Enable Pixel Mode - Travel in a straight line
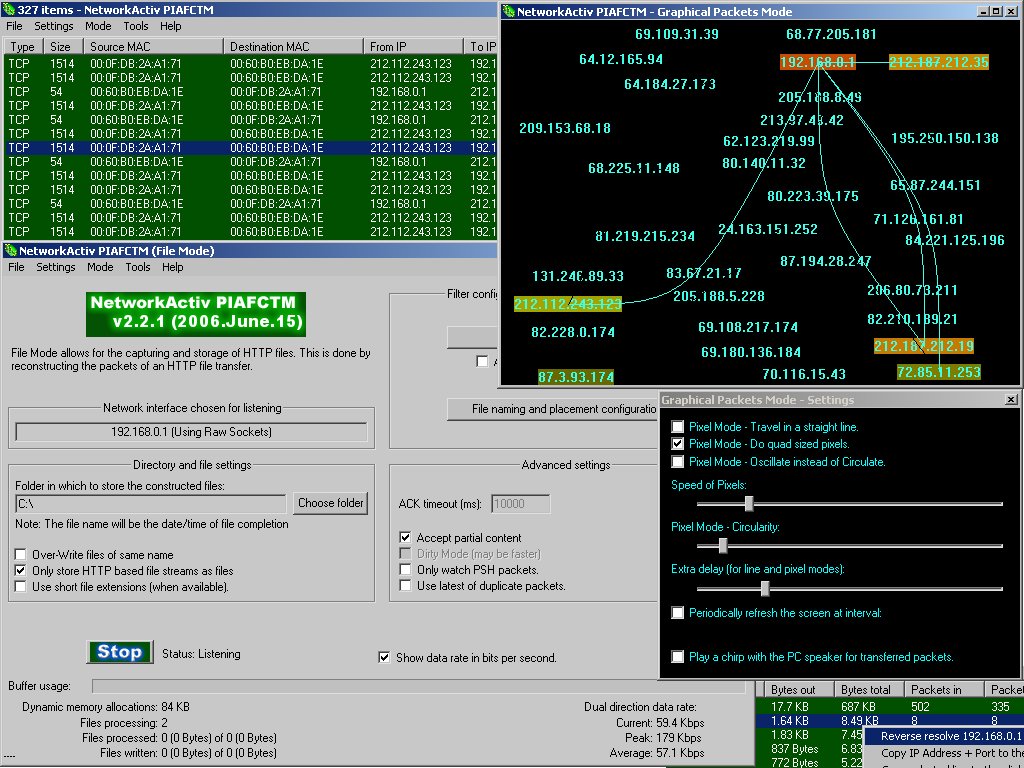The width and height of the screenshot is (1024, 768). click(675, 427)
